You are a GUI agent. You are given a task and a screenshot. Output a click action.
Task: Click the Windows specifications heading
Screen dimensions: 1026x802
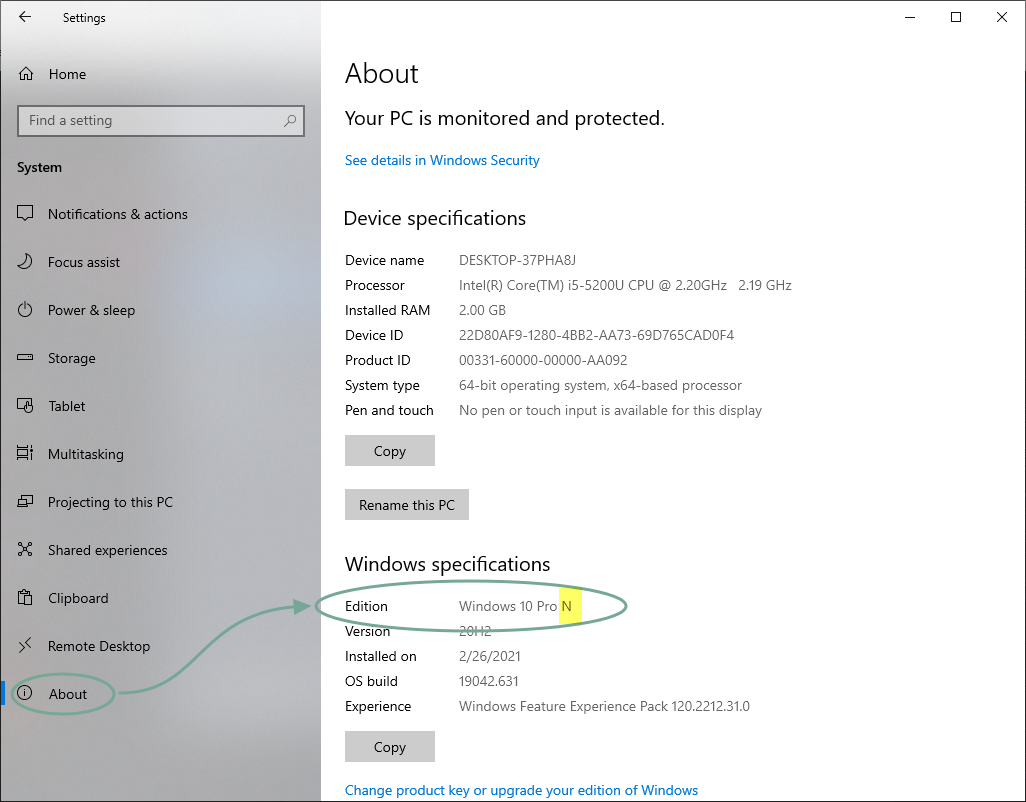448,565
